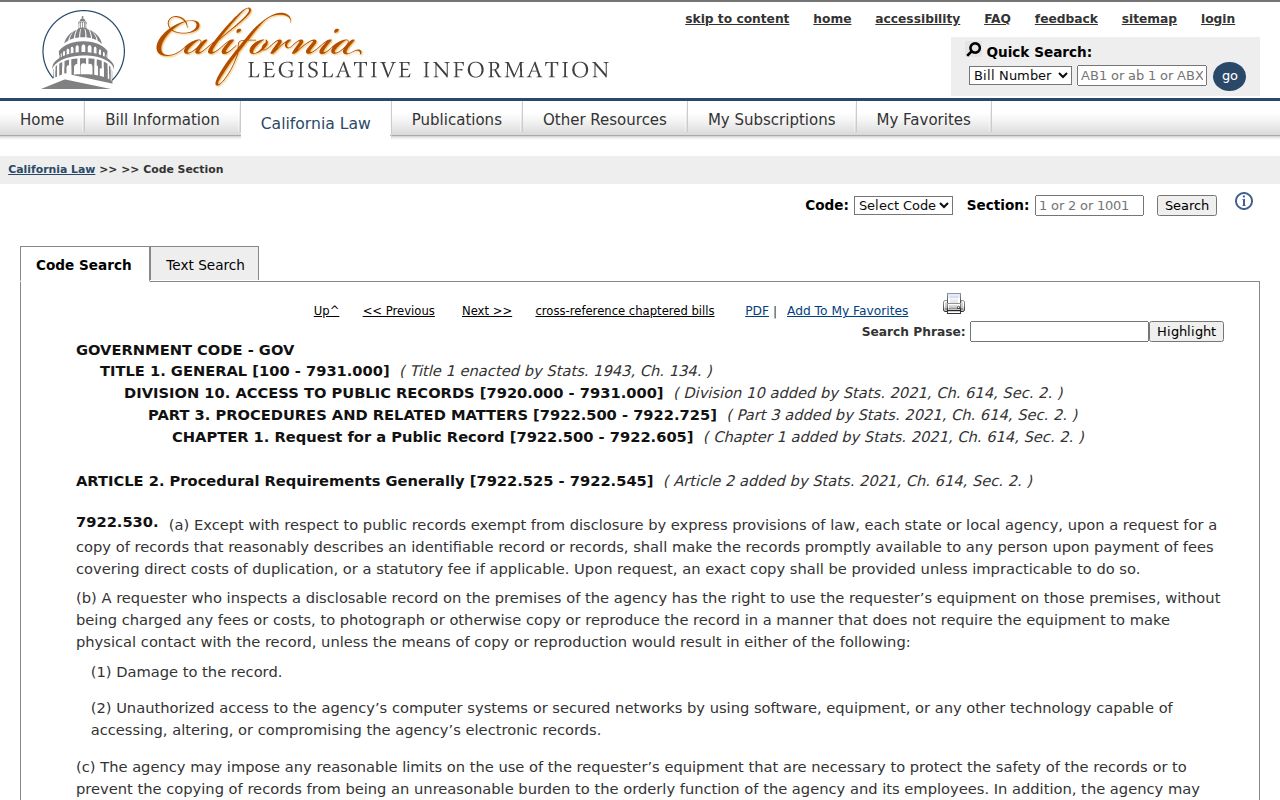The image size is (1280, 800).
Task: Click Add To My Favorites link
Action: pyautogui.click(x=848, y=311)
